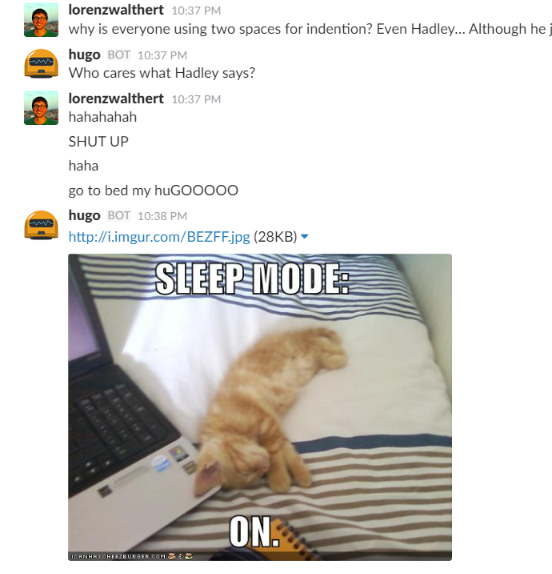This screenshot has height=574, width=552.
Task: Click 10:37 PM timestamp of indention question
Action: pyautogui.click(x=196, y=11)
